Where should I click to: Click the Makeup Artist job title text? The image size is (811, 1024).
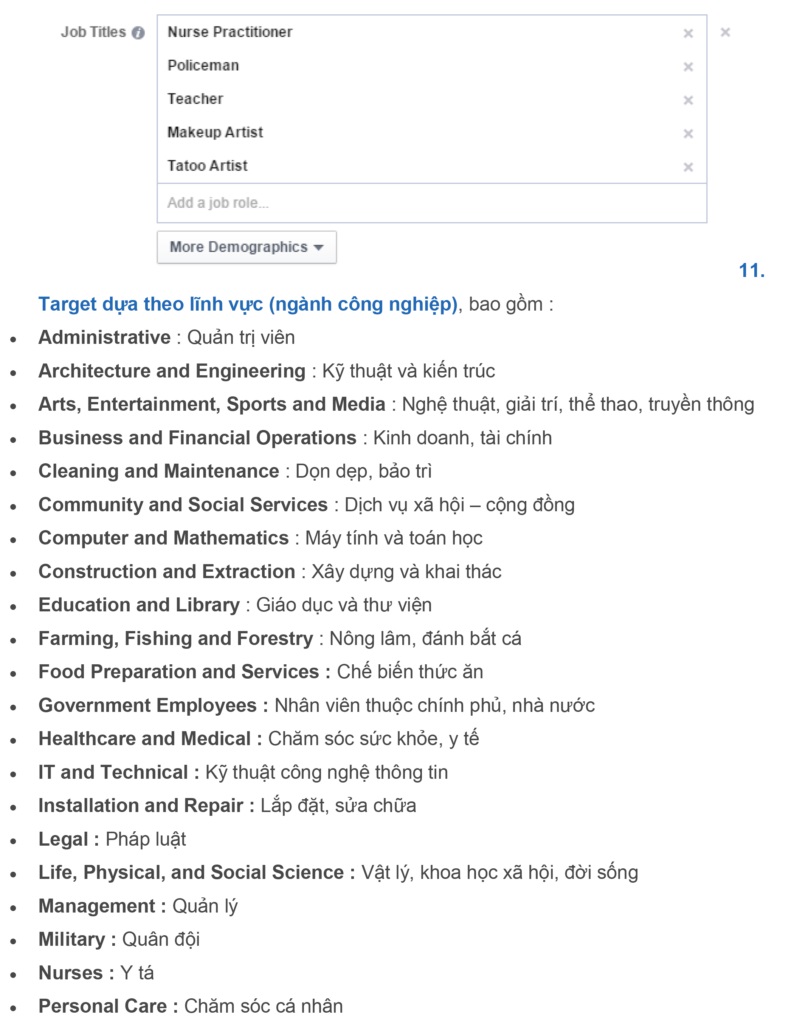(x=215, y=132)
